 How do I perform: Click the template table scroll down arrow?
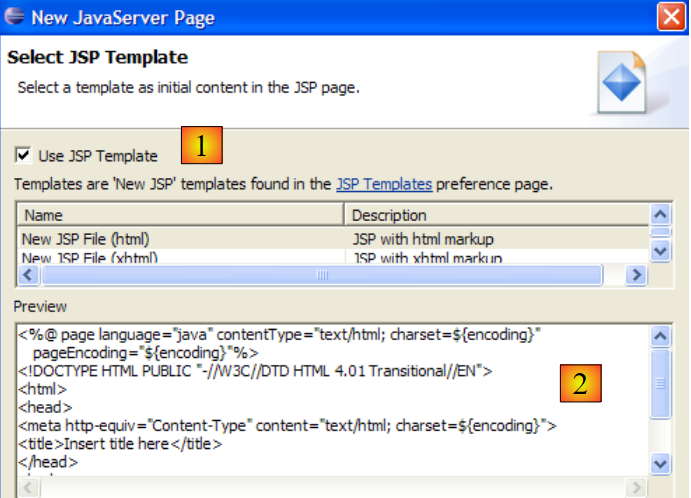click(660, 252)
